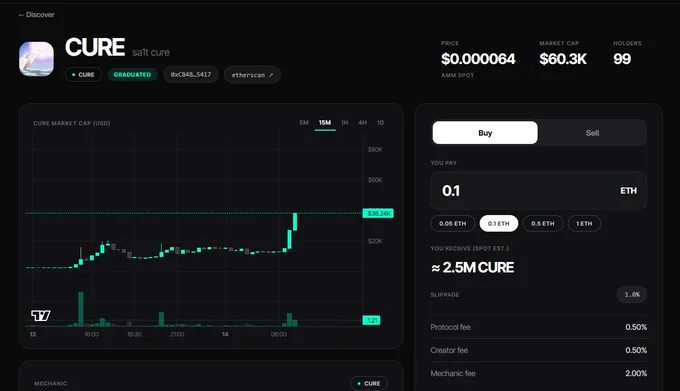
Task: Click the $38.24K price label on chart
Action: click(x=378, y=213)
